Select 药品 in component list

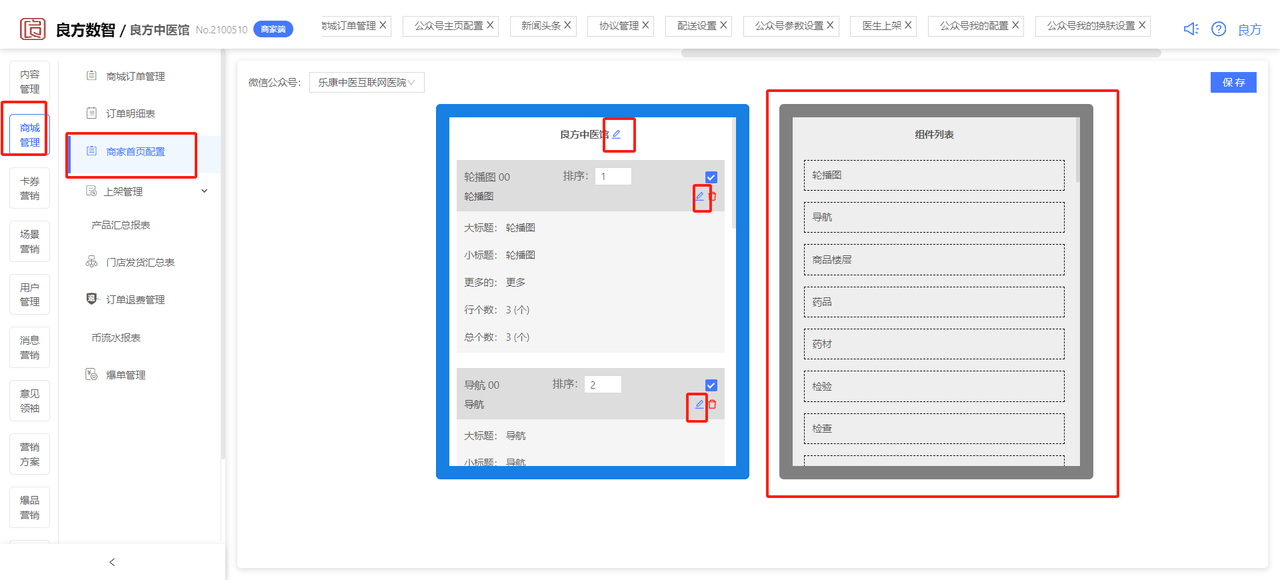pos(934,302)
